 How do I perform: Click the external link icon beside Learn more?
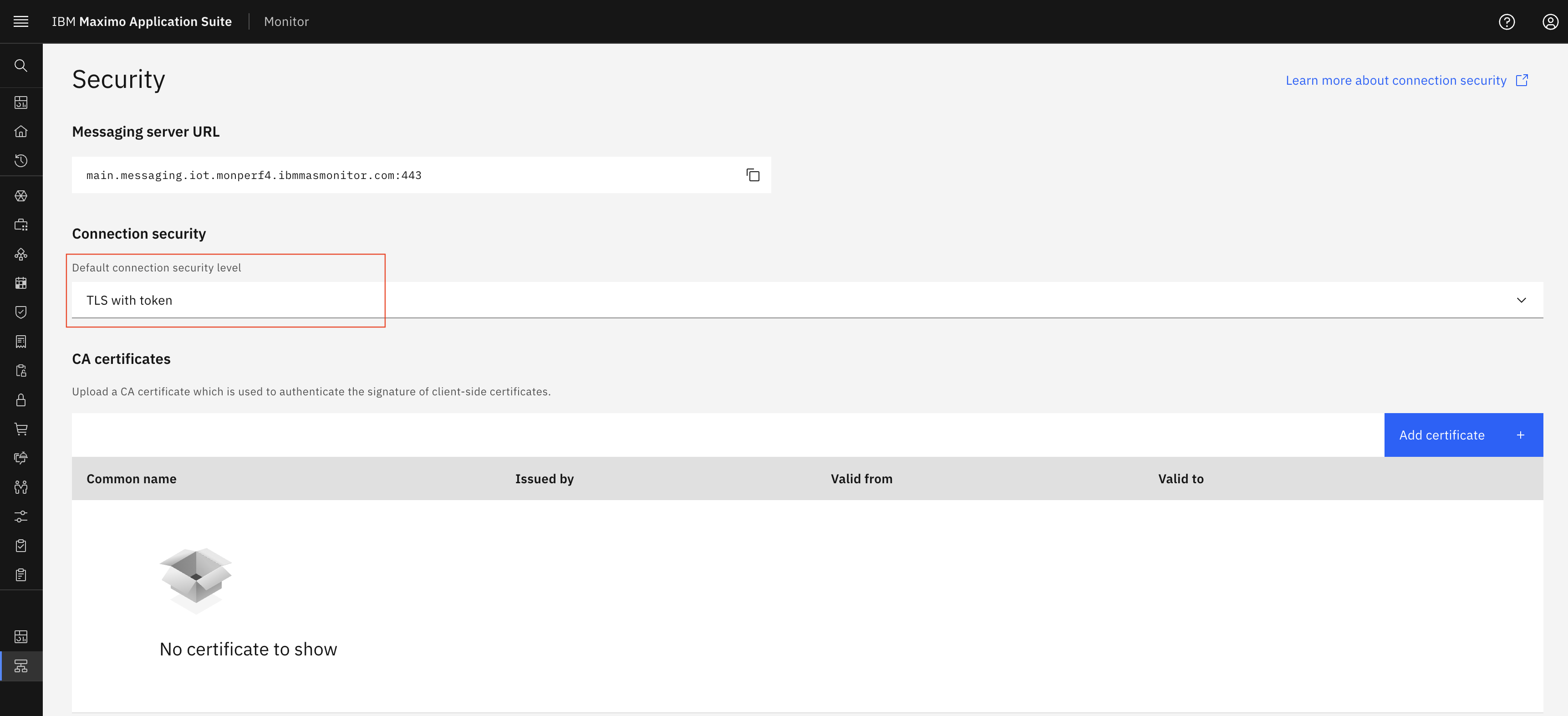click(1522, 80)
